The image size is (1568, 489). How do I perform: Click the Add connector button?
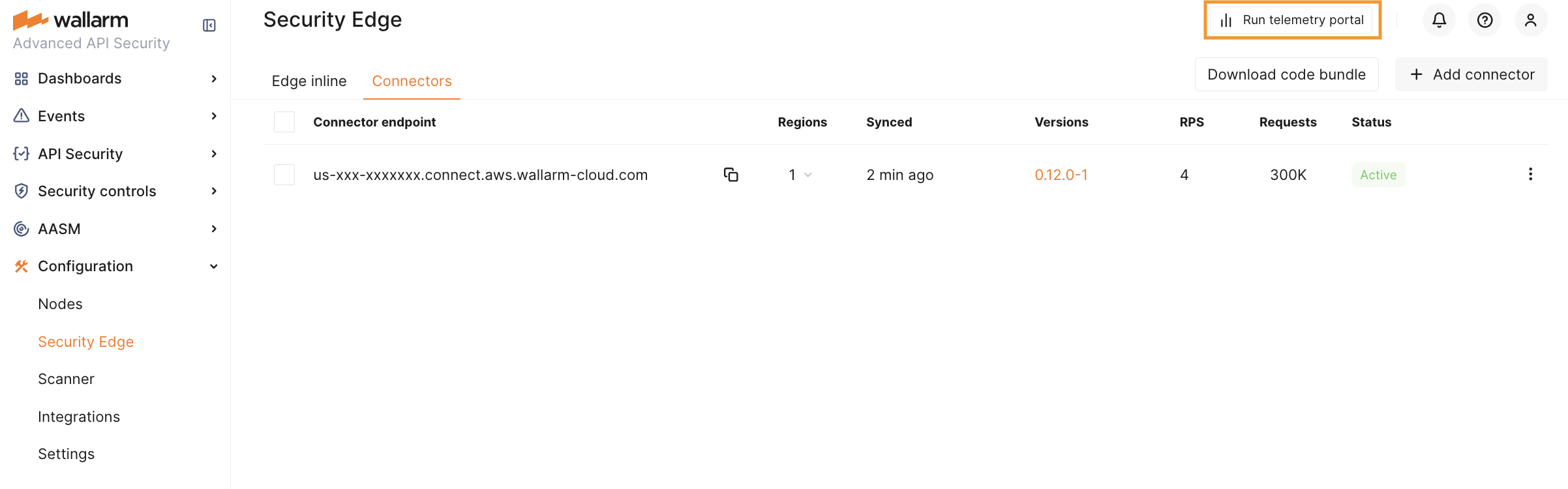click(1471, 74)
